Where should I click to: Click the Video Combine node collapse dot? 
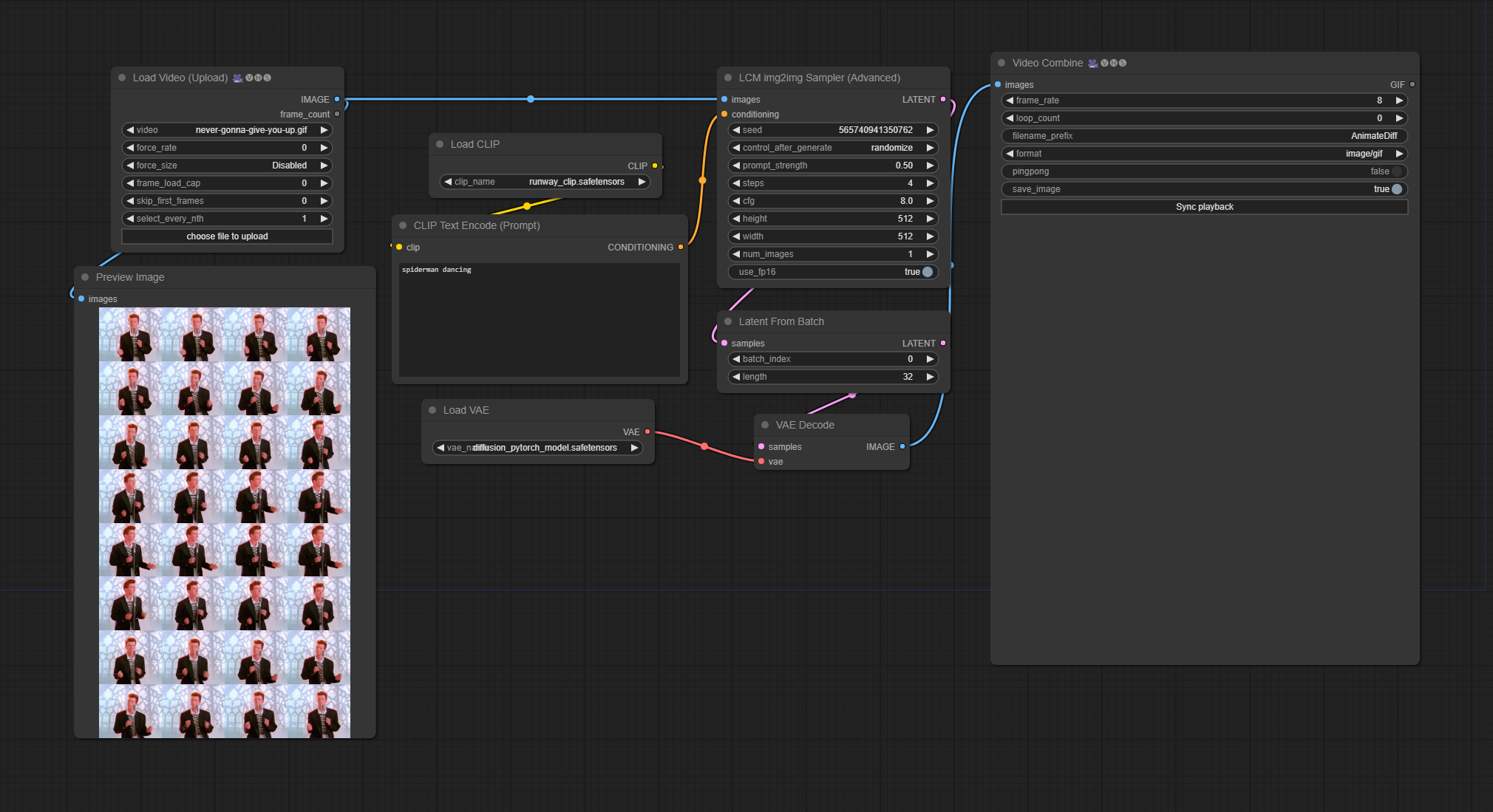tap(1001, 63)
